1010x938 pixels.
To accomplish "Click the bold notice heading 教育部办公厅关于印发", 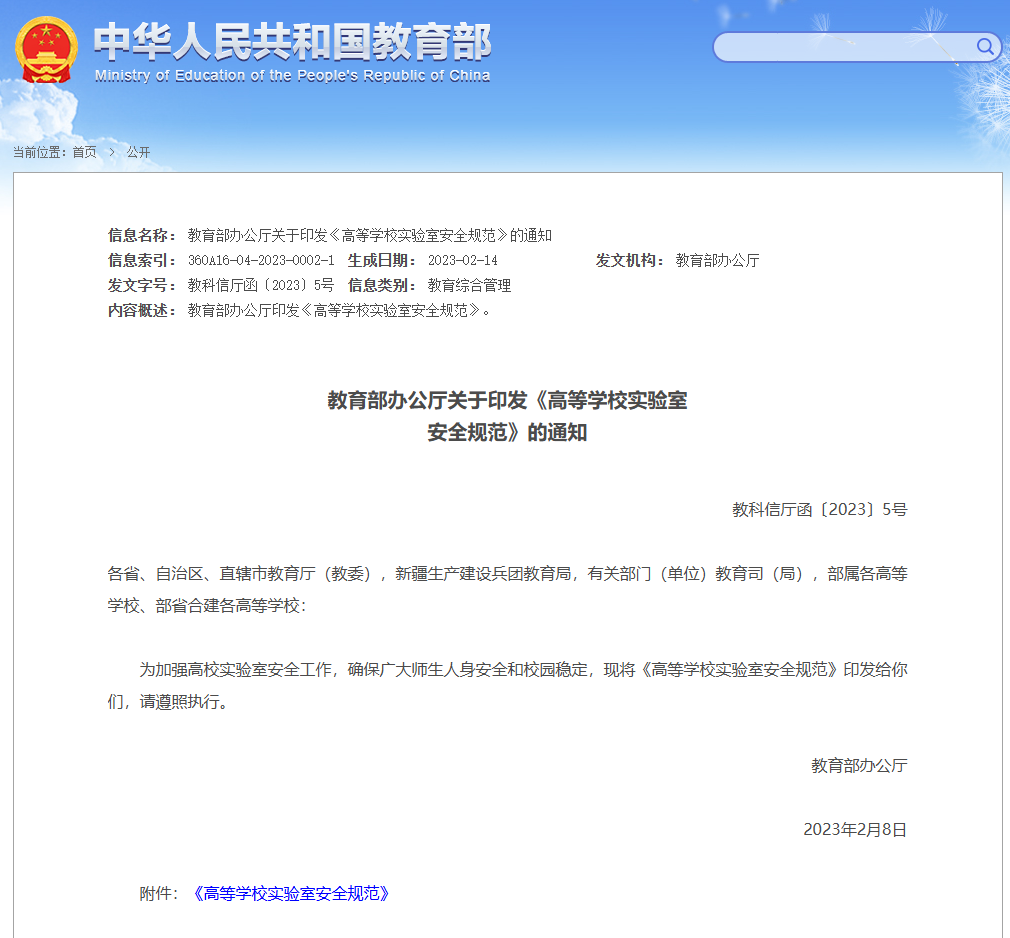I will 508,416.
